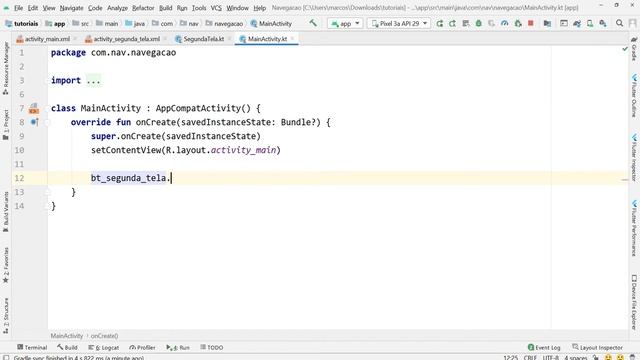Click Attach Debugger to Android Process icon
640x360 pixels.
(x=518, y=24)
